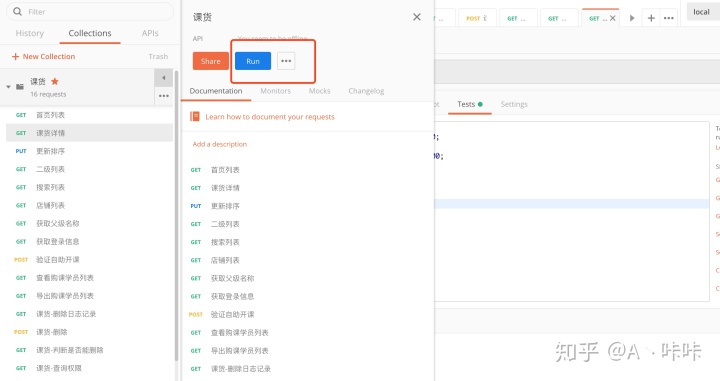Open 获取登录信息 request in the sidebar

[90, 241]
